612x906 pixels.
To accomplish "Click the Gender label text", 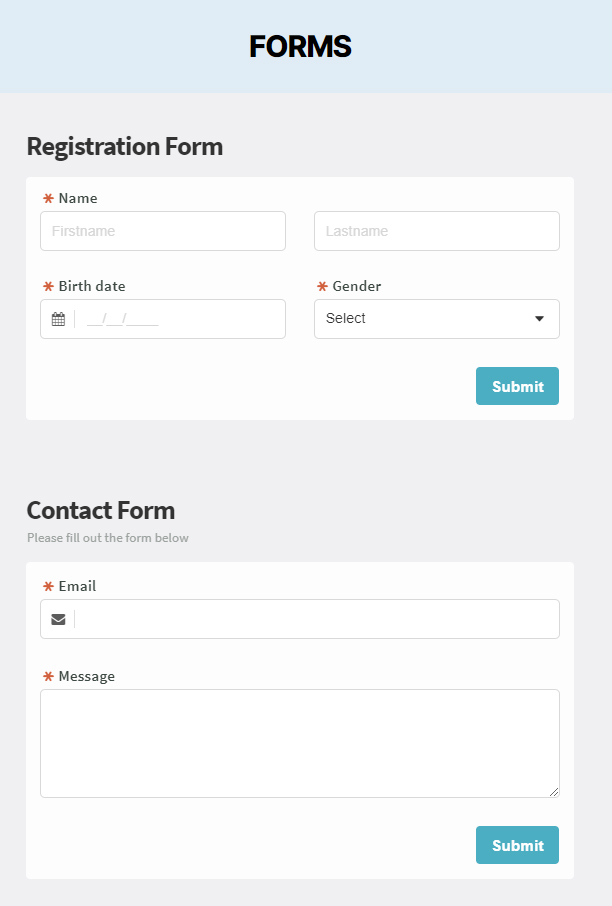I will pyautogui.click(x=357, y=286).
